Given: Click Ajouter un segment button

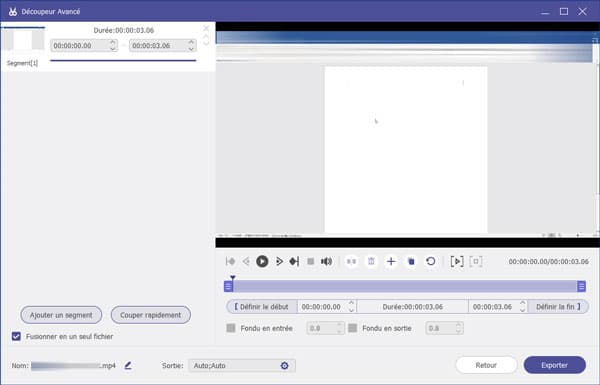Looking at the screenshot, I should tap(61, 315).
